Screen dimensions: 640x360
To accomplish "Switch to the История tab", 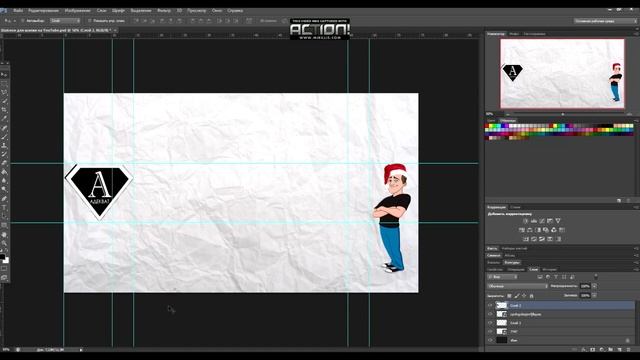I will [549, 269].
